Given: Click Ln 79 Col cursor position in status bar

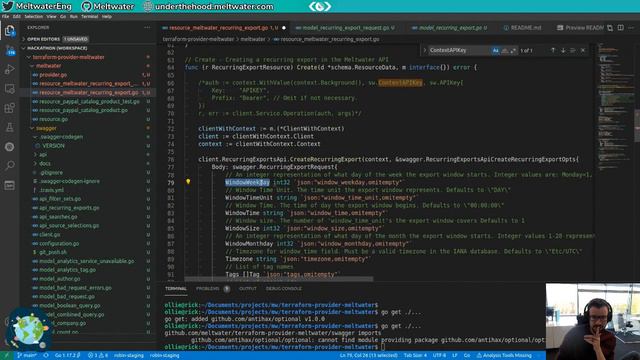Looking at the screenshot, I should [x=369, y=356].
